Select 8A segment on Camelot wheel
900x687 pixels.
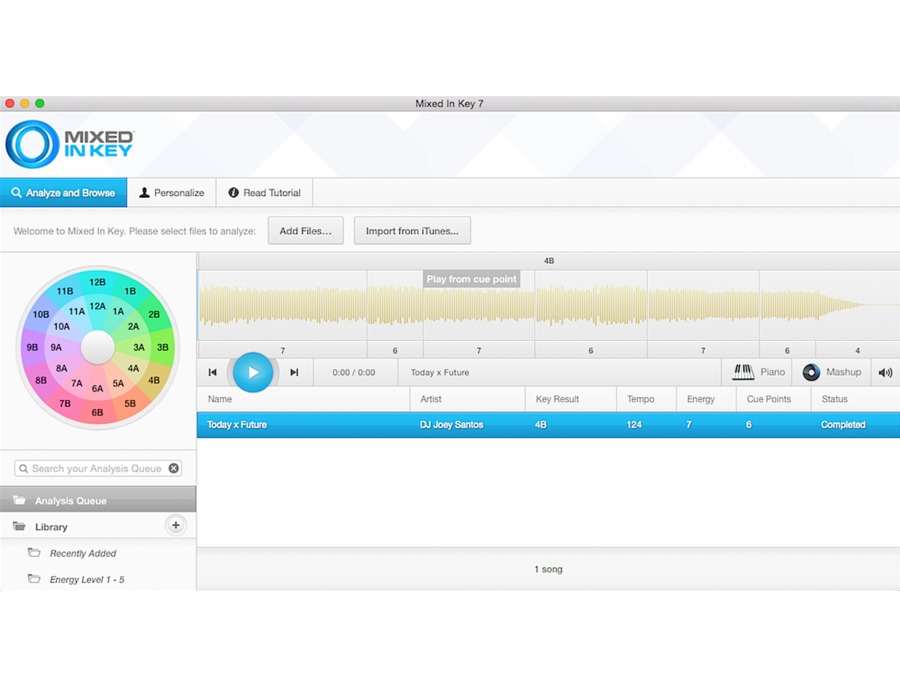tap(61, 368)
